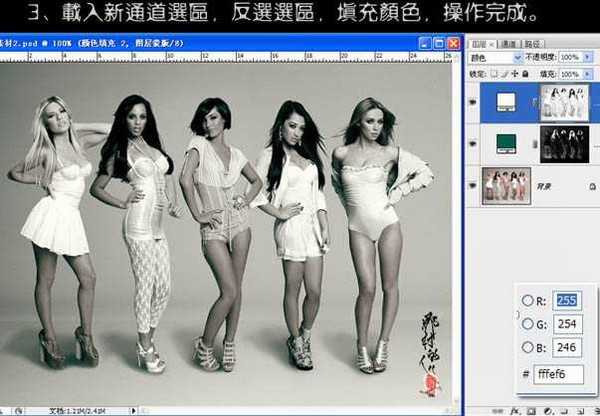This screenshot has height=416, width=600.
Task: Click the lock all padlock icon
Action: coord(524,75)
